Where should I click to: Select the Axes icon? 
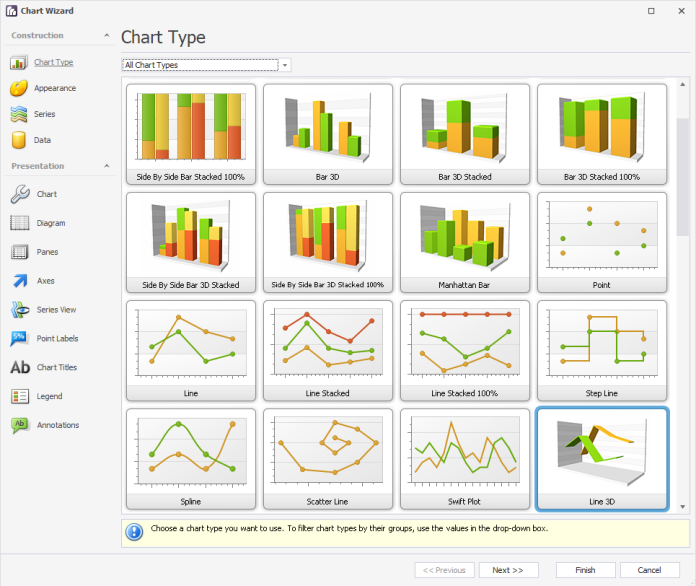tap(19, 281)
